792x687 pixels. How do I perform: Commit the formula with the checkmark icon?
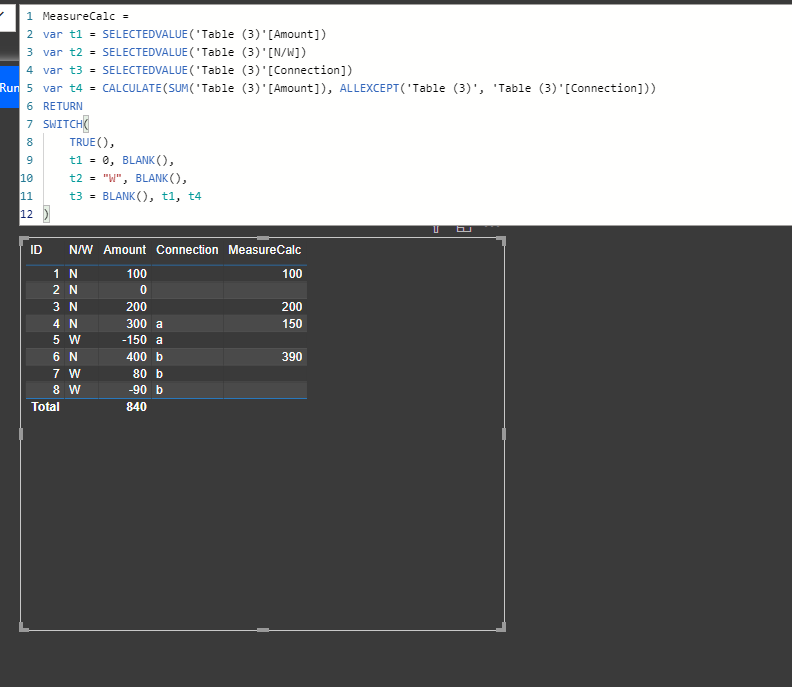pos(3,15)
